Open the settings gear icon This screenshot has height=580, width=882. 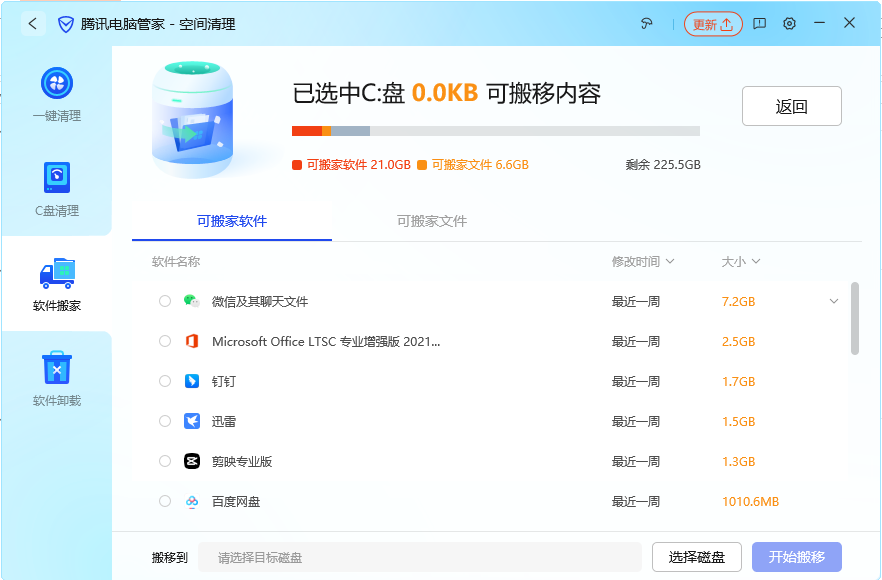click(790, 24)
